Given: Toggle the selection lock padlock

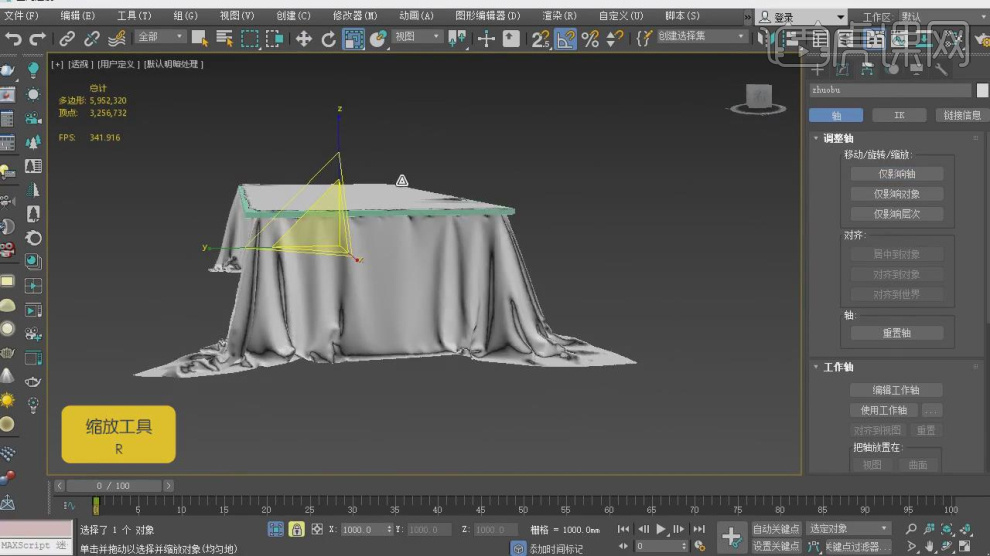Looking at the screenshot, I should pos(296,529).
